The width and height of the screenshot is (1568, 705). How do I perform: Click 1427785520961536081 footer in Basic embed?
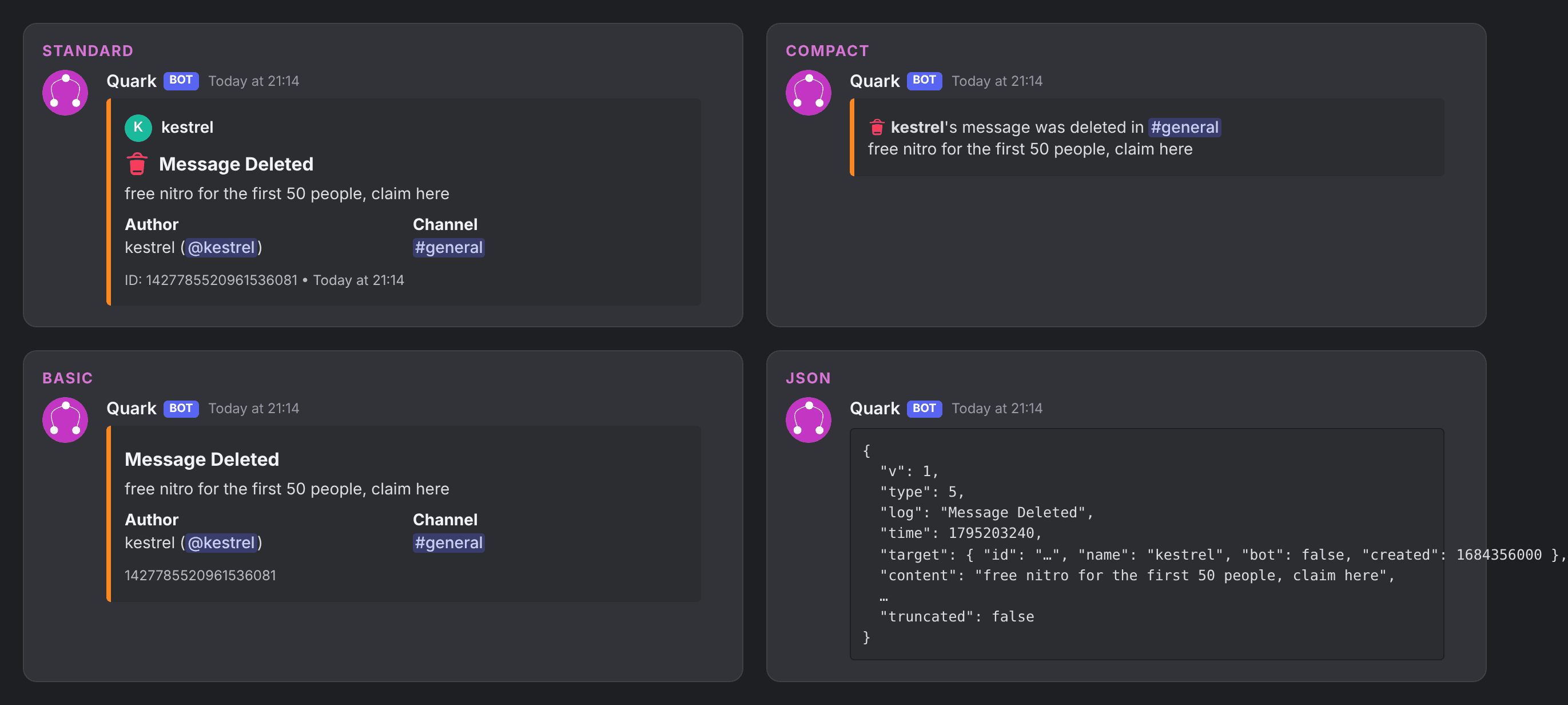point(200,576)
